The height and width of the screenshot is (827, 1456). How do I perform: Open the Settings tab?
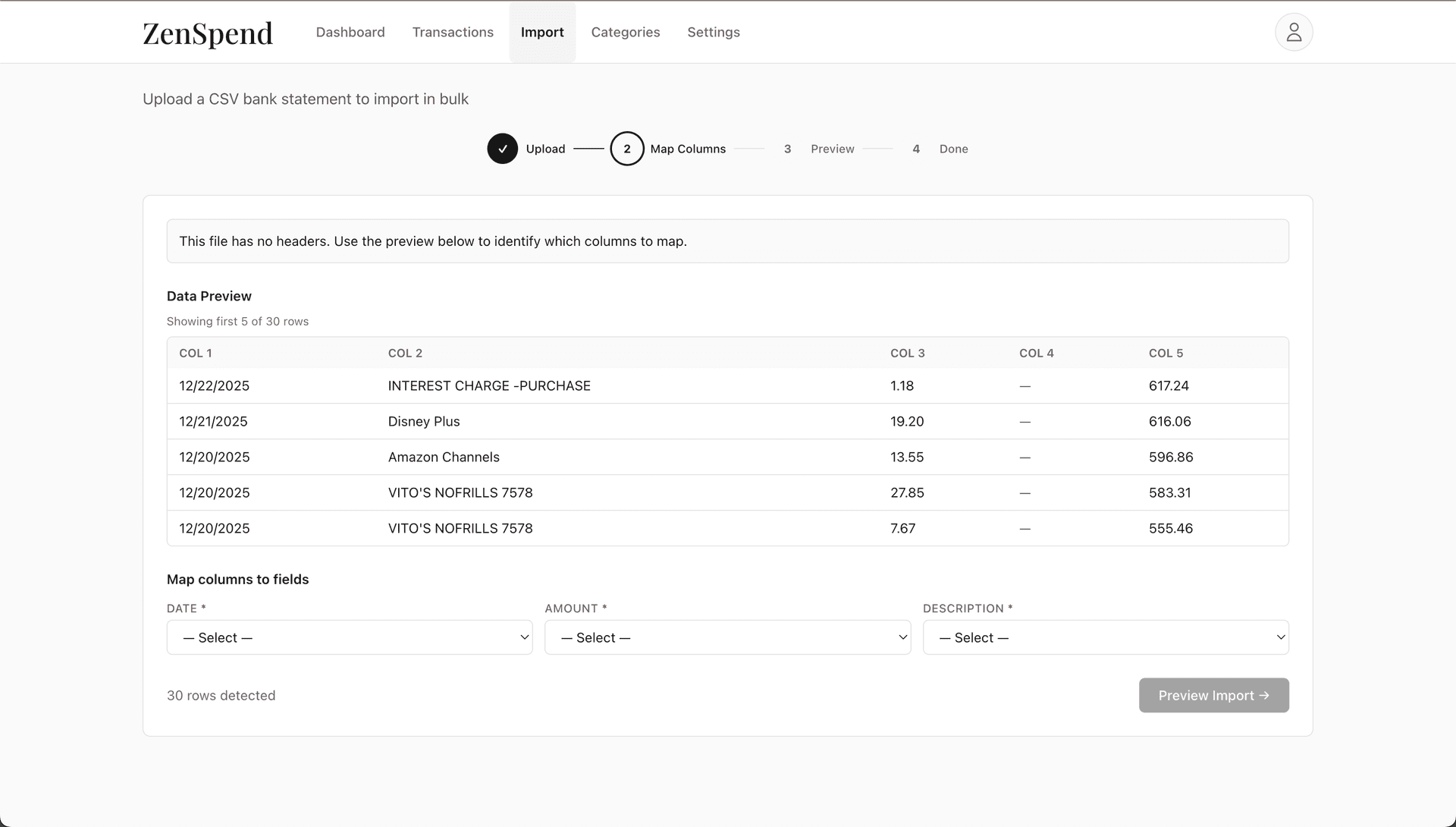713,32
